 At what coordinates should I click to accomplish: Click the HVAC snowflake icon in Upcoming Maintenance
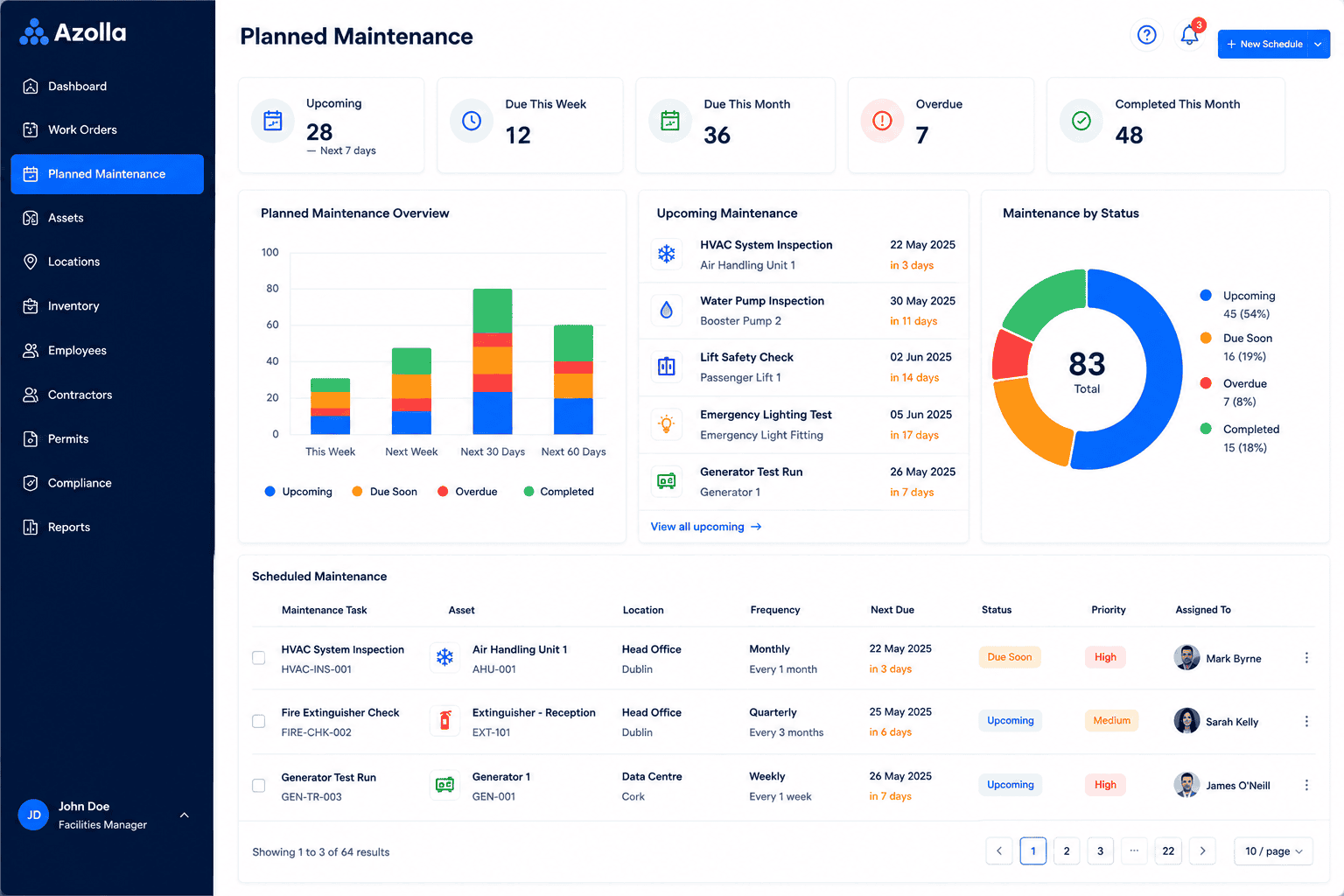[x=667, y=255]
